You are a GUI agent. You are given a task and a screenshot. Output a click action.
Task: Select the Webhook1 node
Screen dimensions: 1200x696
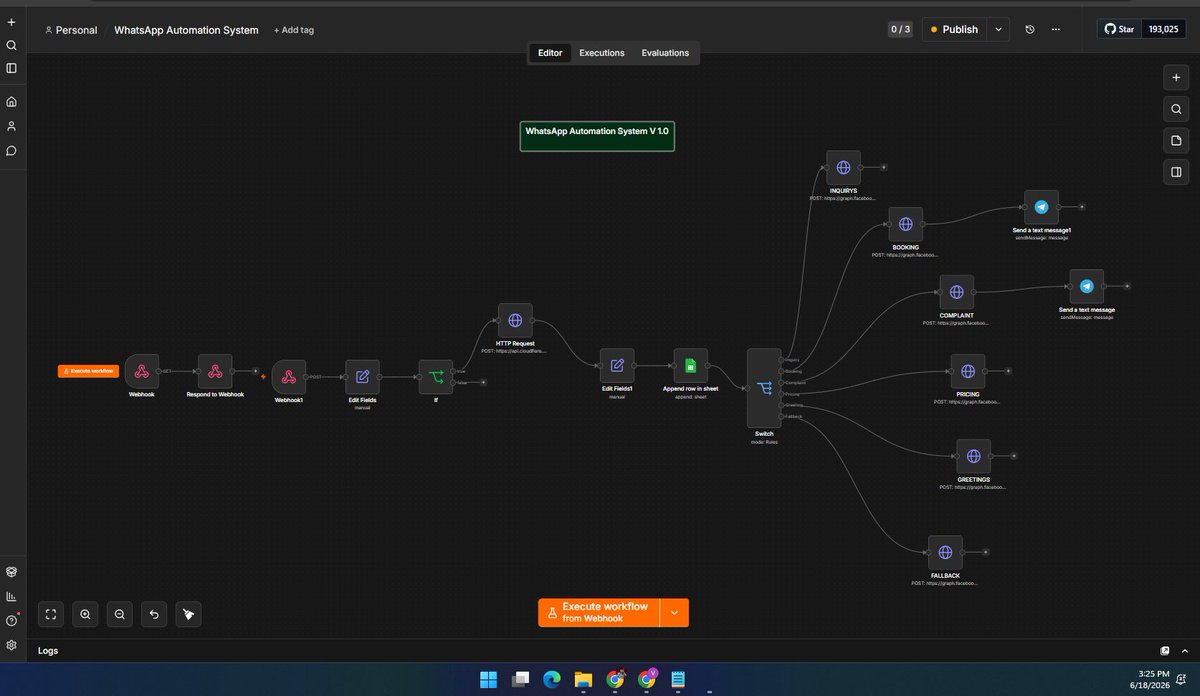[x=288, y=377]
